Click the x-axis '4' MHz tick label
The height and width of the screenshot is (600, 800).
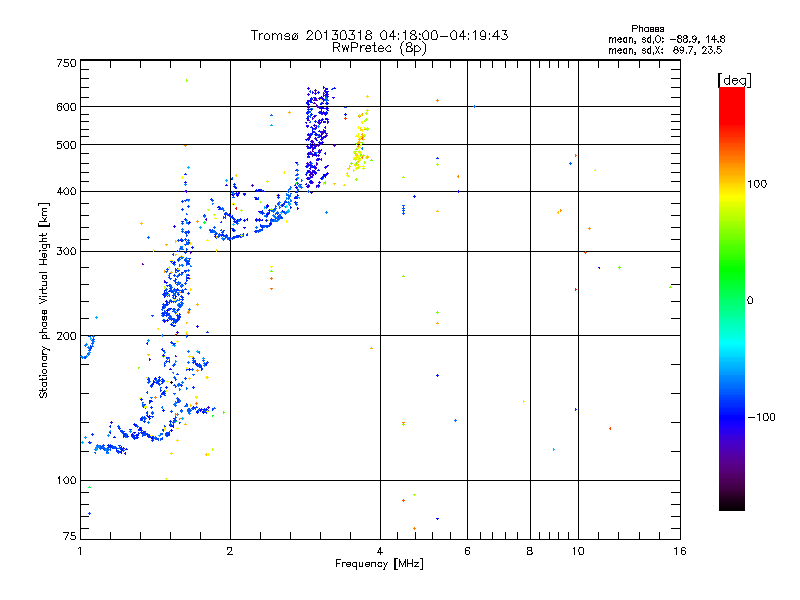(x=380, y=551)
